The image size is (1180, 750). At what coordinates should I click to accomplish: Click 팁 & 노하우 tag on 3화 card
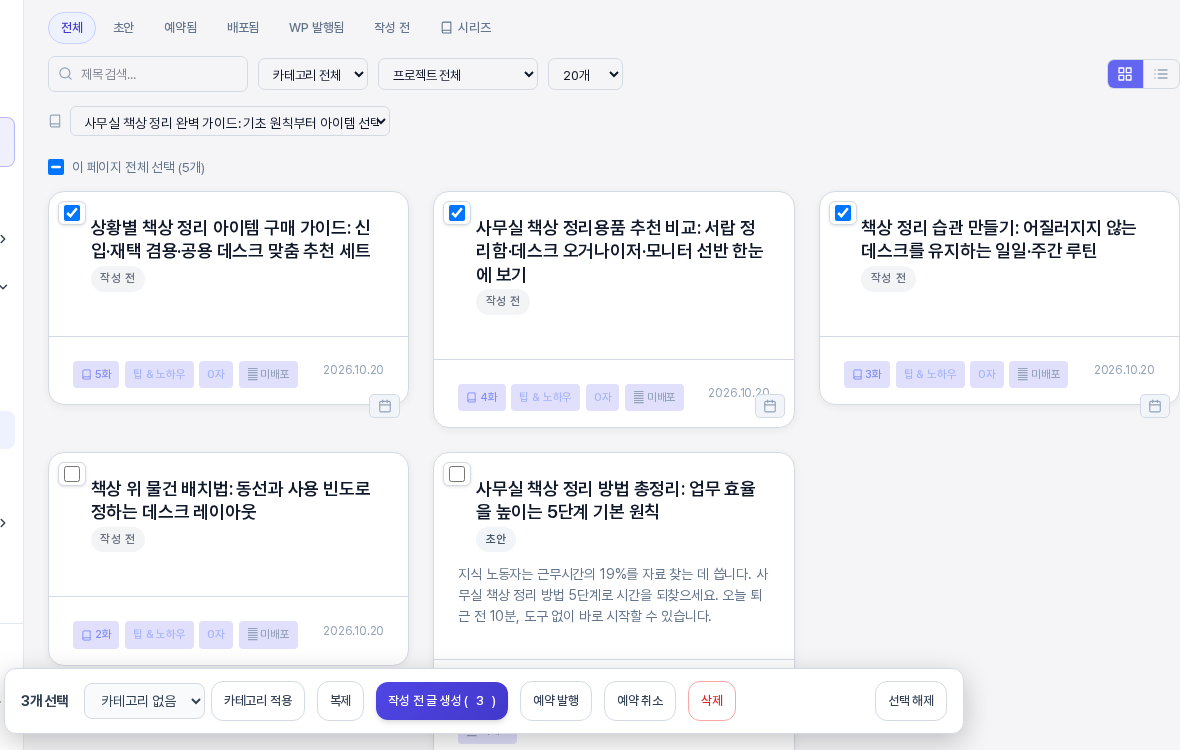930,374
